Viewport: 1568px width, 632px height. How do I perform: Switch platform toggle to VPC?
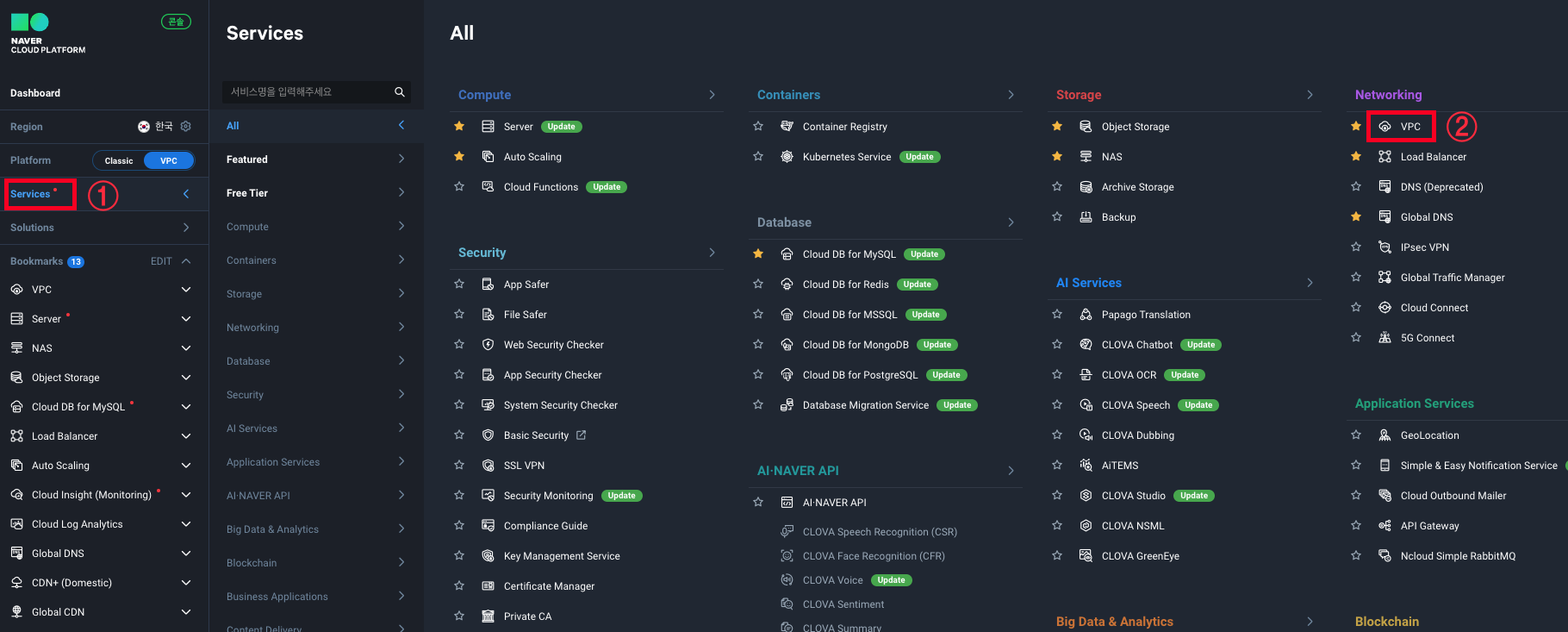tap(169, 161)
